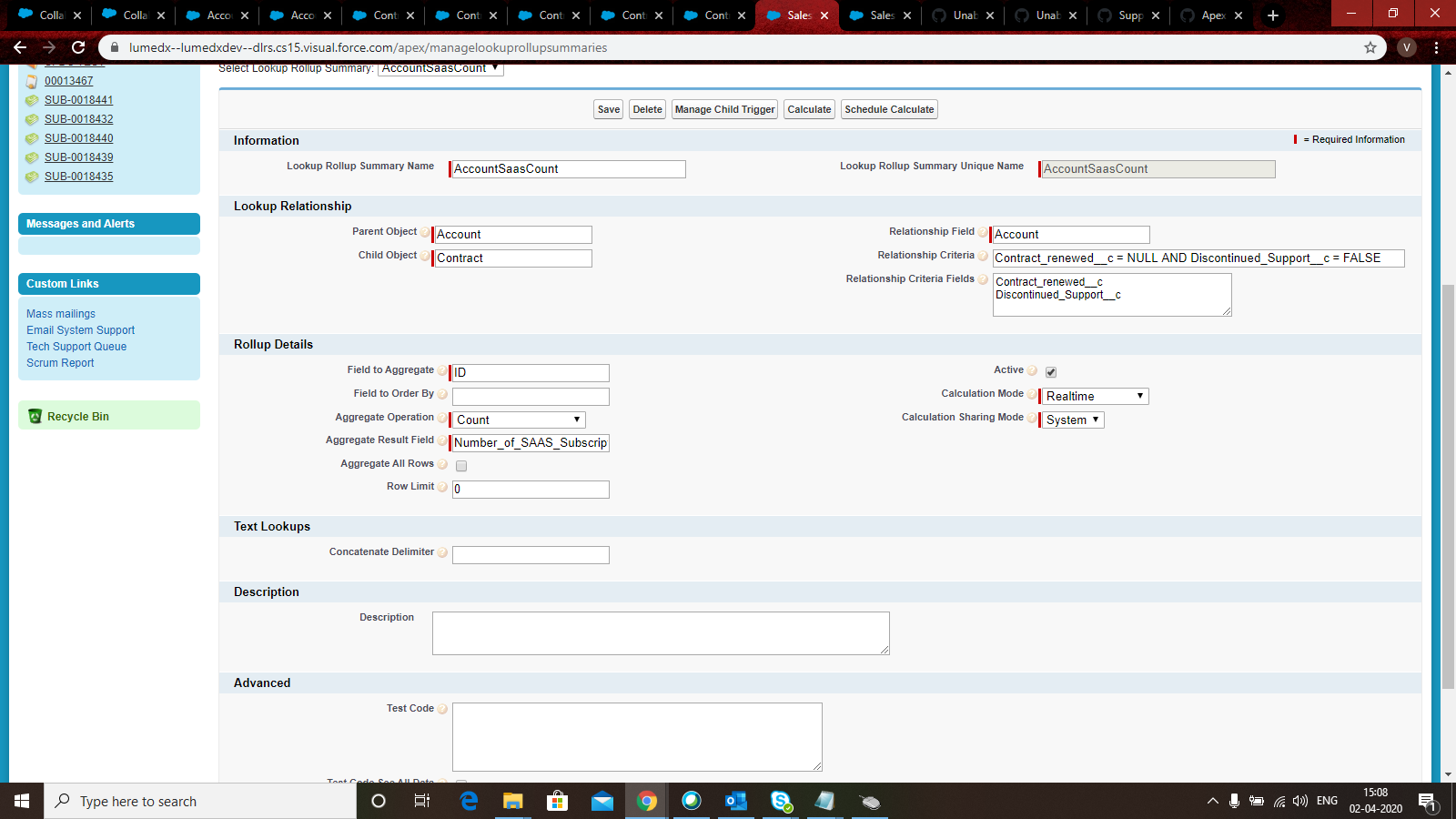Check the Test Code See All Data checkbox
Image resolution: width=1456 pixels, height=819 pixels.
click(x=461, y=783)
